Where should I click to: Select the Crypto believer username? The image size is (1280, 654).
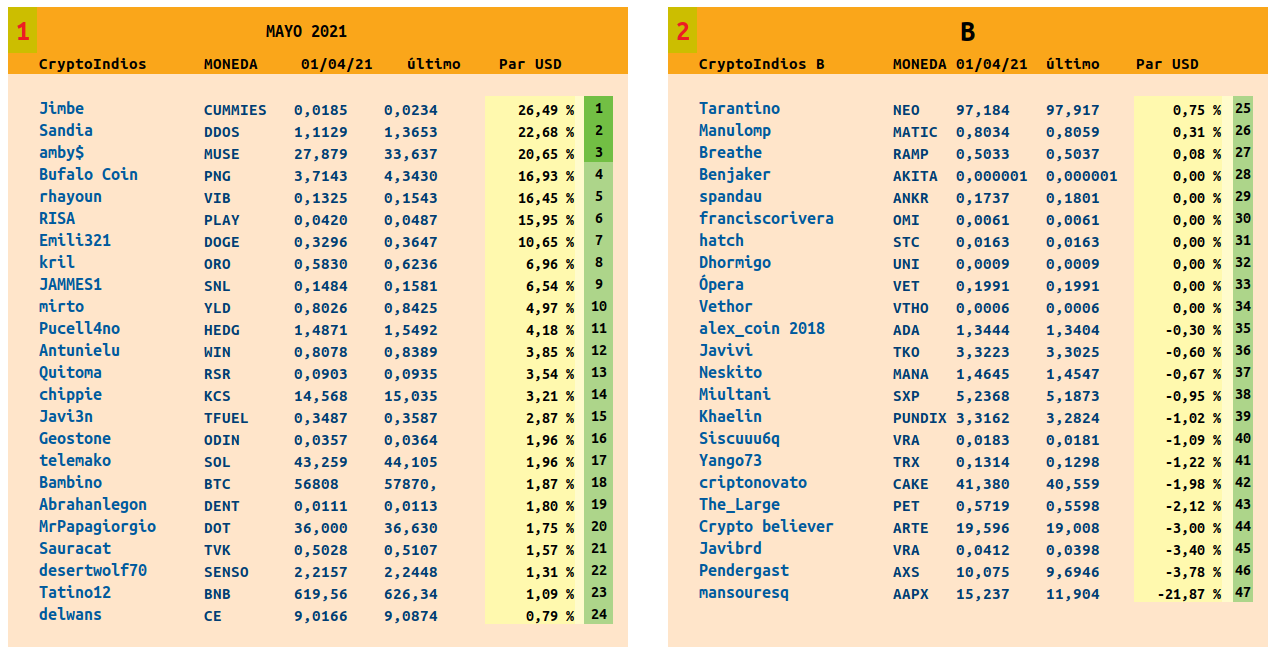[x=765, y=526]
